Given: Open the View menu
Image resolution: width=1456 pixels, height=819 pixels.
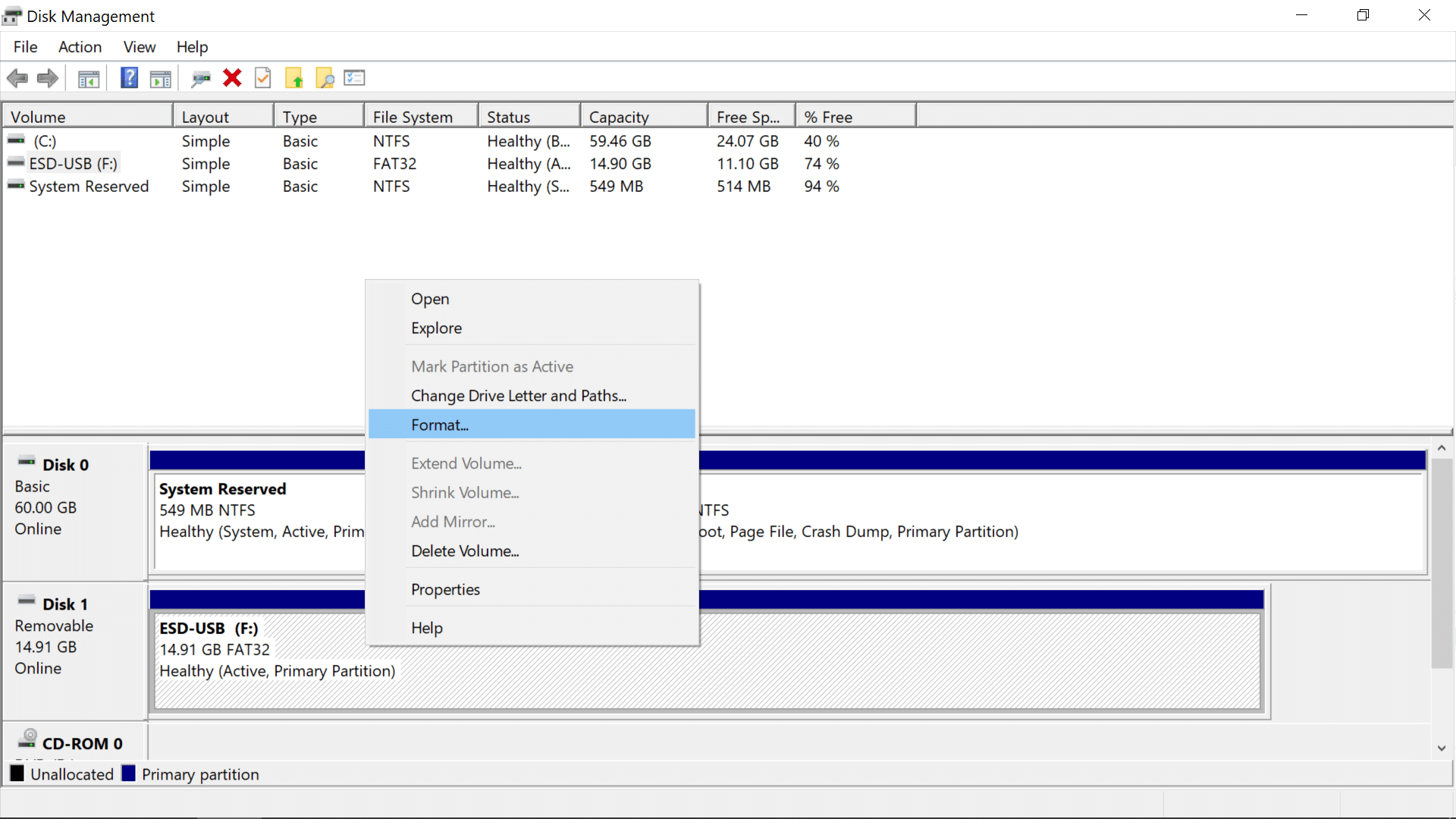Looking at the screenshot, I should pos(140,47).
